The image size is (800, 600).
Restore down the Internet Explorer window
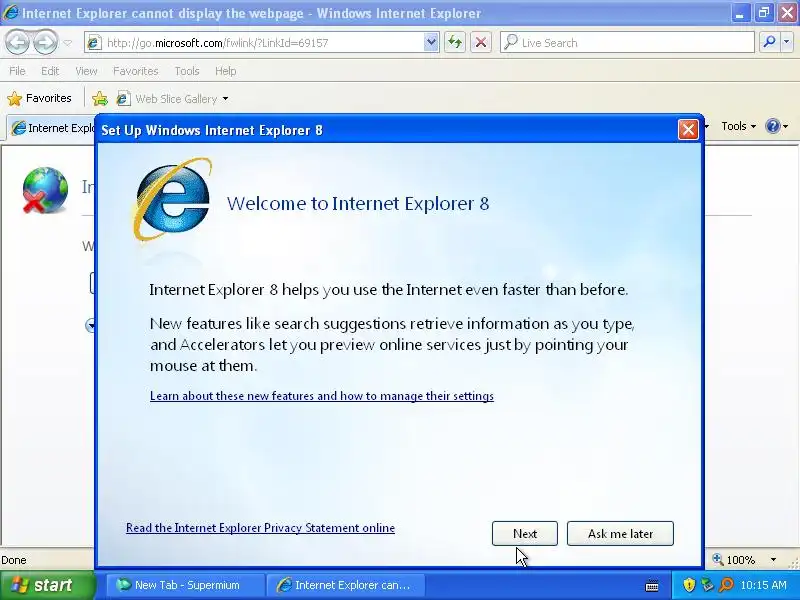point(763,13)
